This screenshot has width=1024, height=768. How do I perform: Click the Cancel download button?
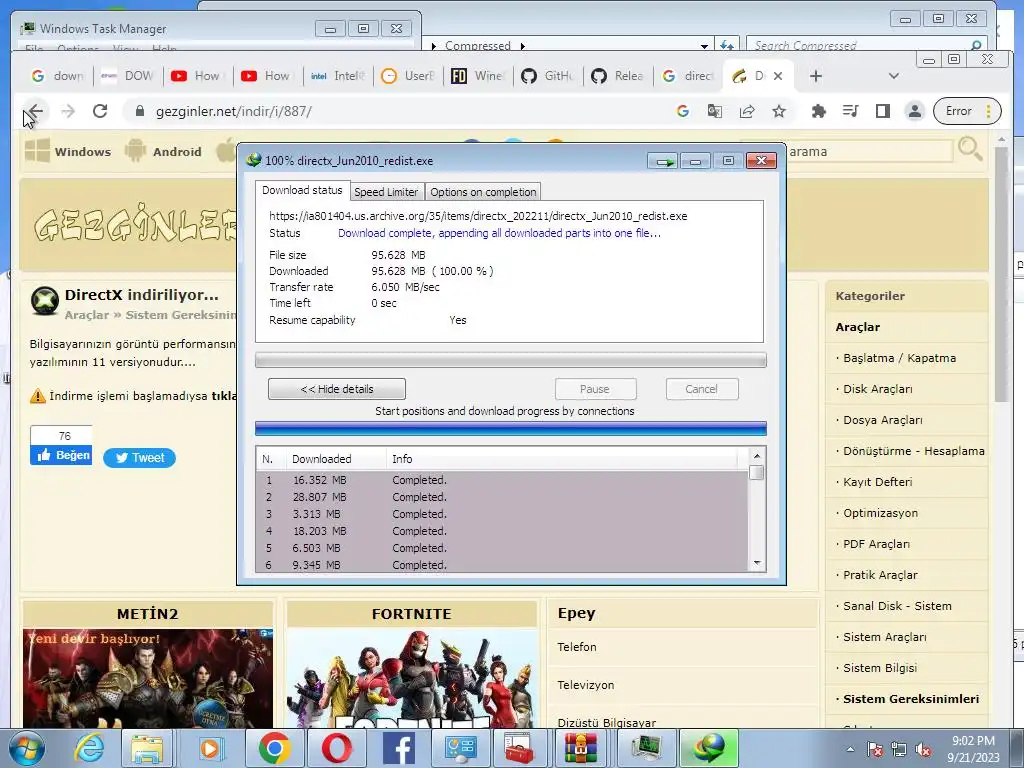click(x=702, y=389)
